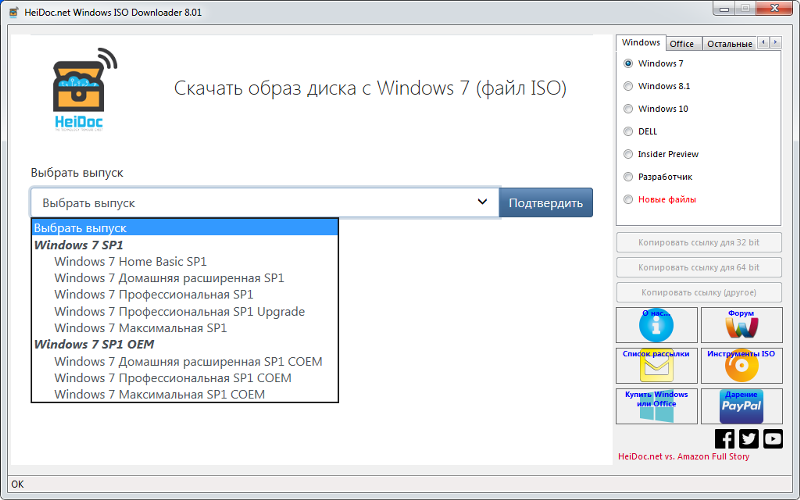Click the Подтвердить button
Viewport: 800px width, 500px height.
click(x=546, y=203)
